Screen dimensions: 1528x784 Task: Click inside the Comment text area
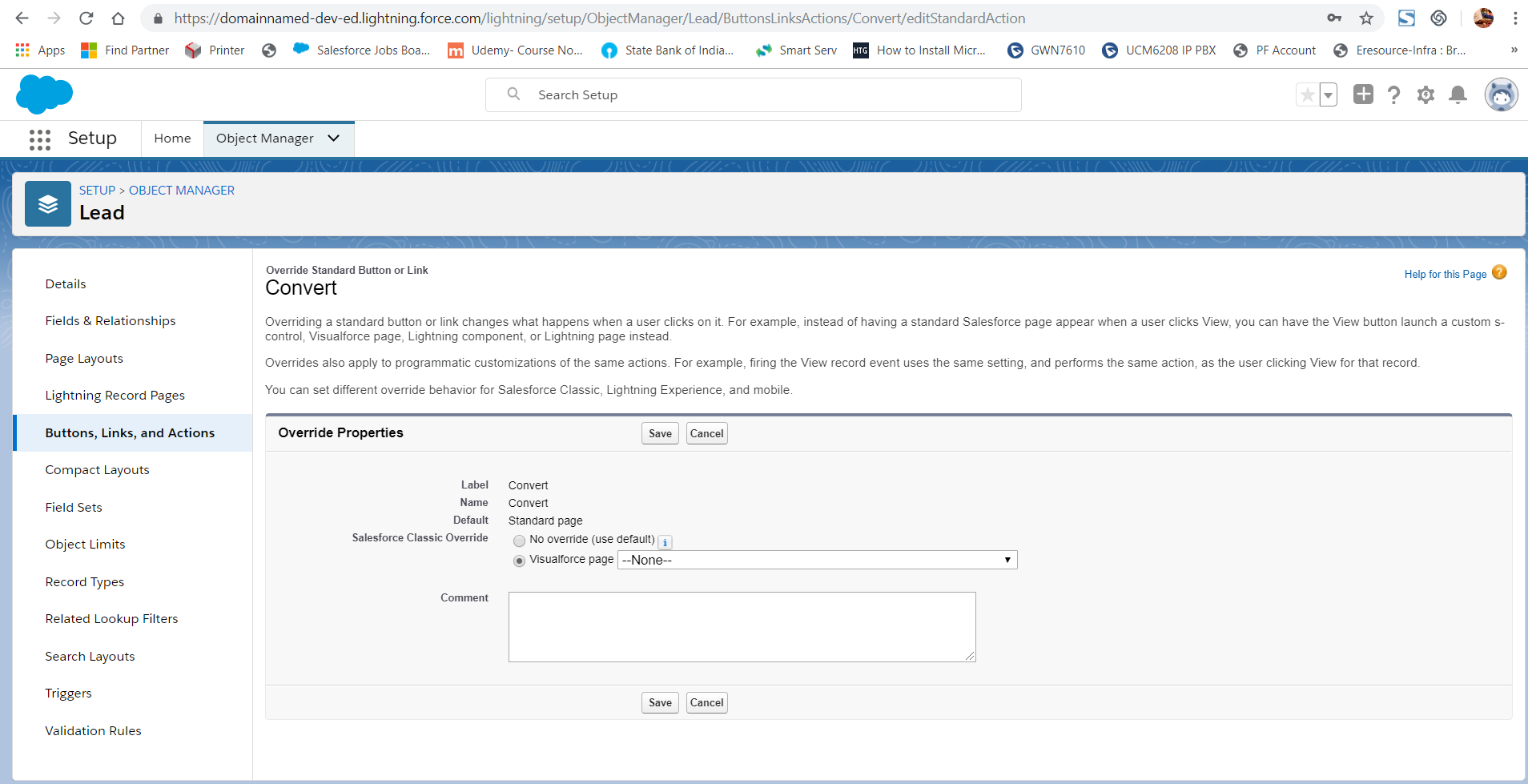pyautogui.click(x=742, y=626)
